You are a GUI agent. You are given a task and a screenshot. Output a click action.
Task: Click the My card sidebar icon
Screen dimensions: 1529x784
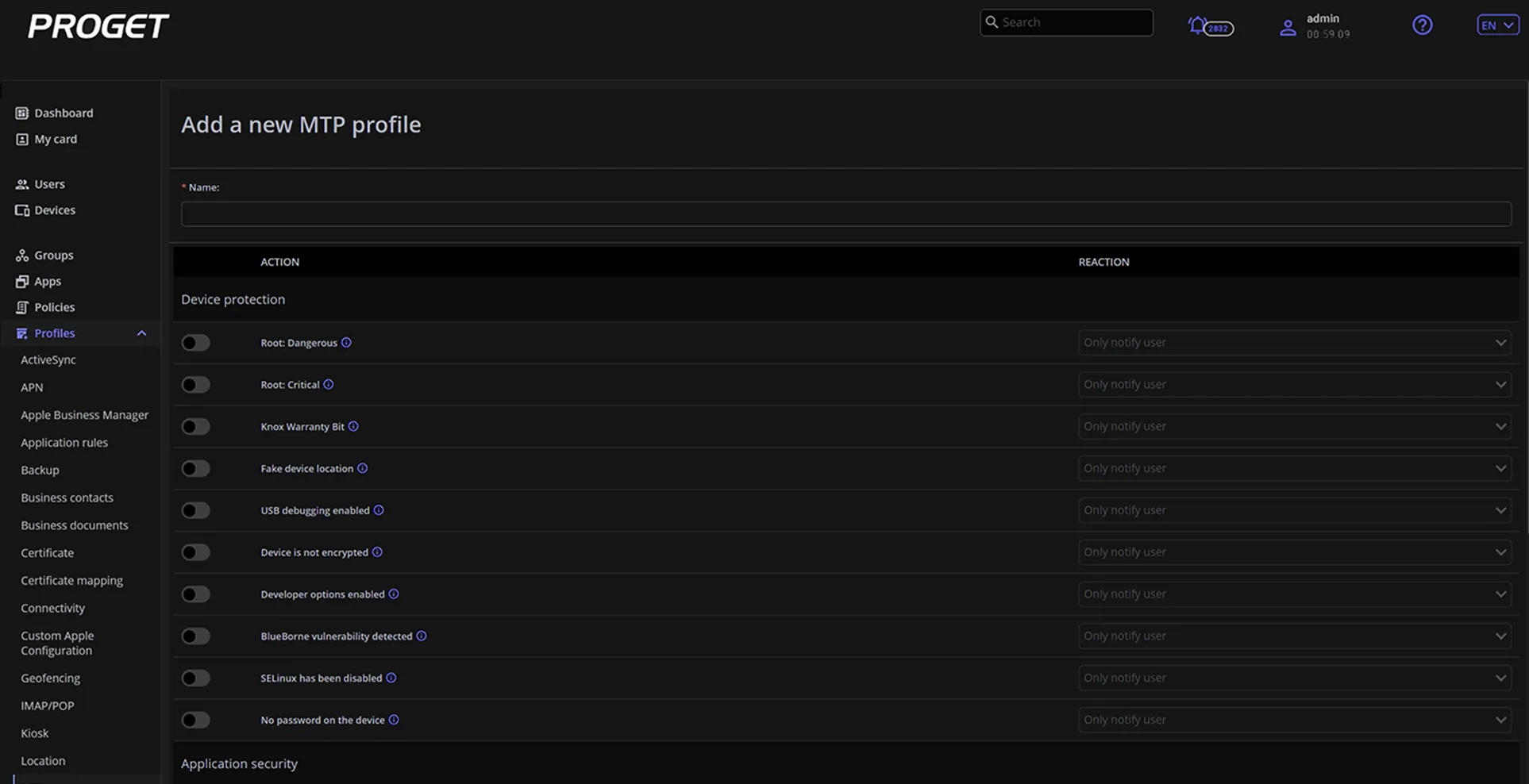tap(22, 139)
